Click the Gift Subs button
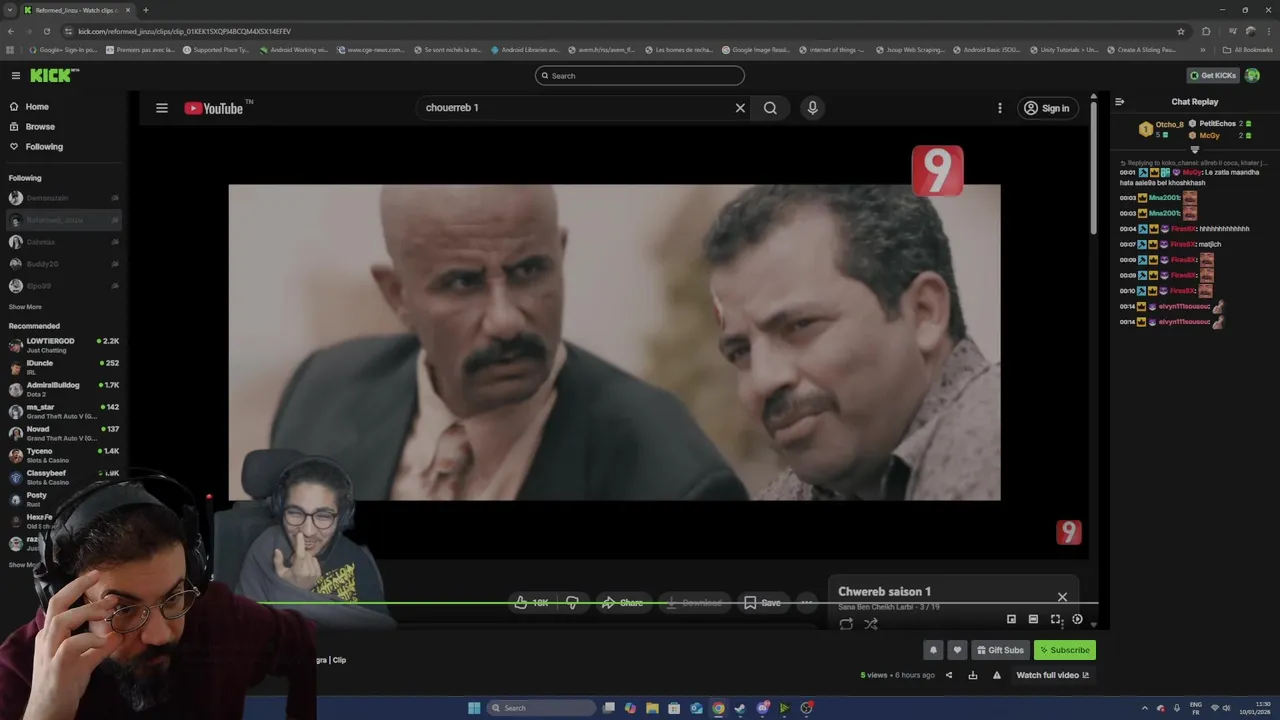Image resolution: width=1280 pixels, height=720 pixels. (1000, 650)
